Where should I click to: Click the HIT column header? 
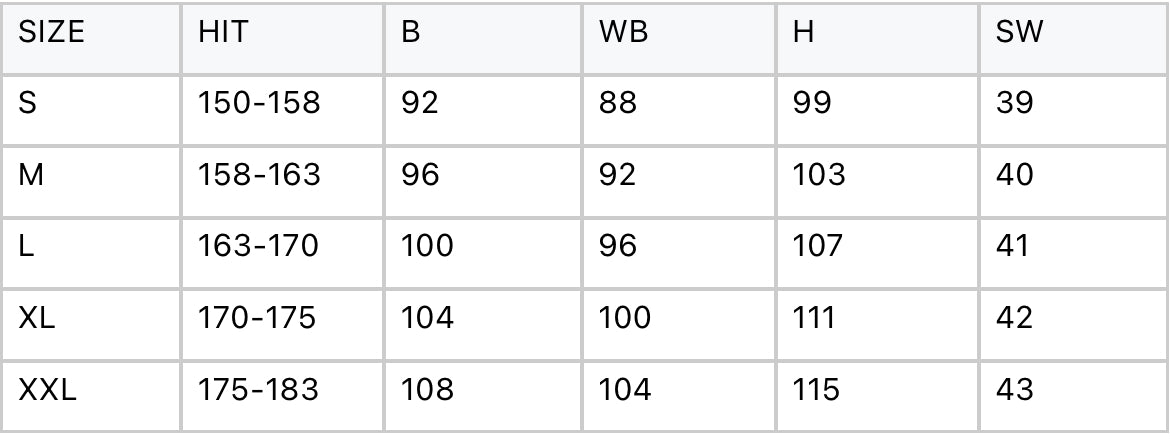coord(222,33)
